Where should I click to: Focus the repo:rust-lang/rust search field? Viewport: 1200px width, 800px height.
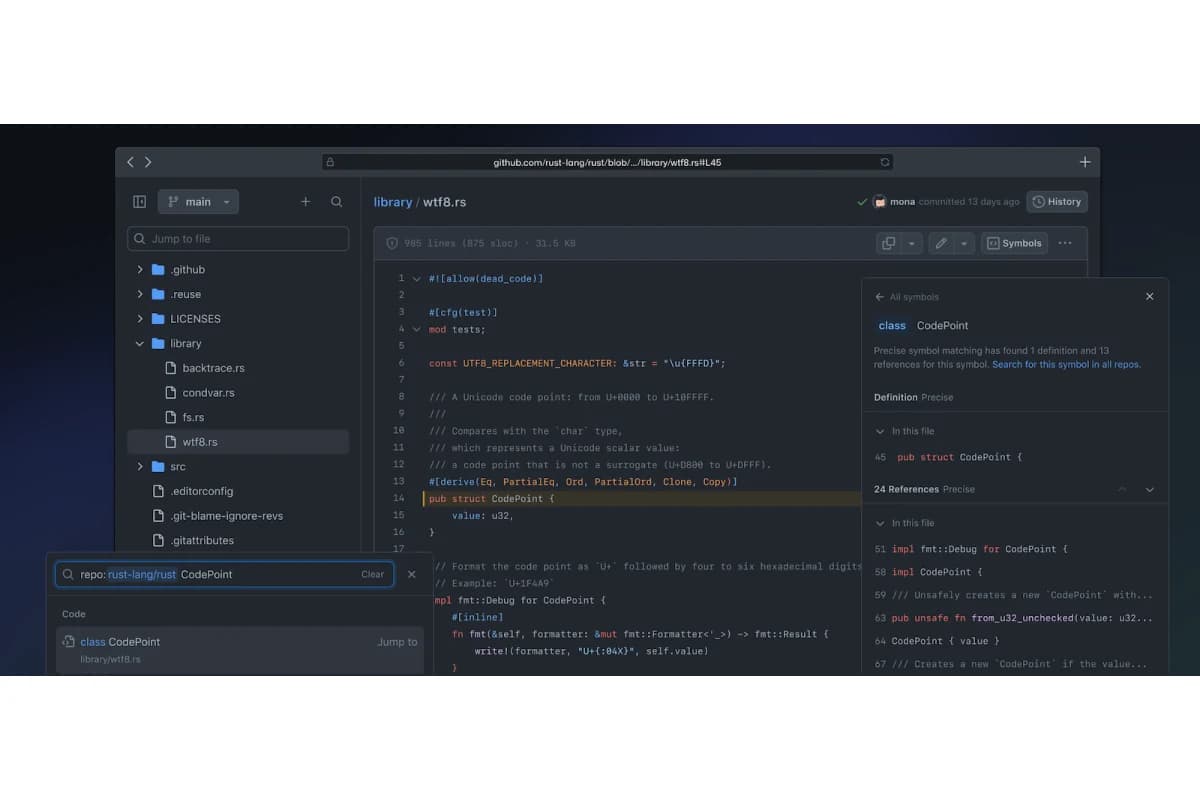coord(222,575)
